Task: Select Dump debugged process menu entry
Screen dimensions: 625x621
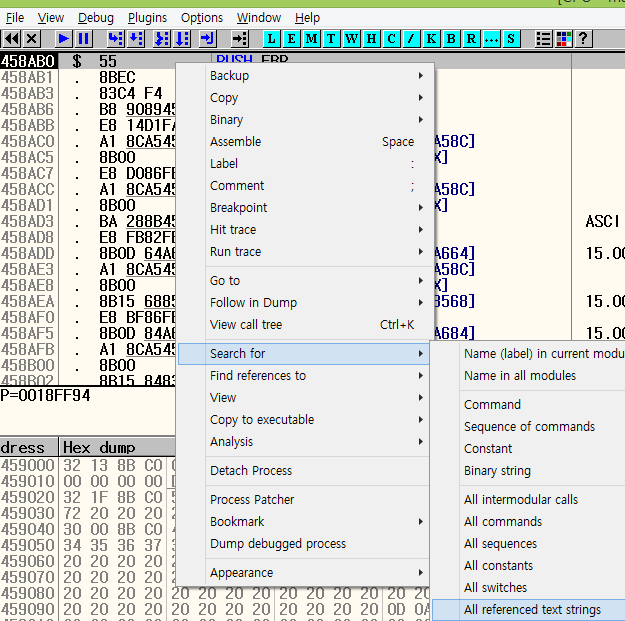Action: (x=304, y=543)
